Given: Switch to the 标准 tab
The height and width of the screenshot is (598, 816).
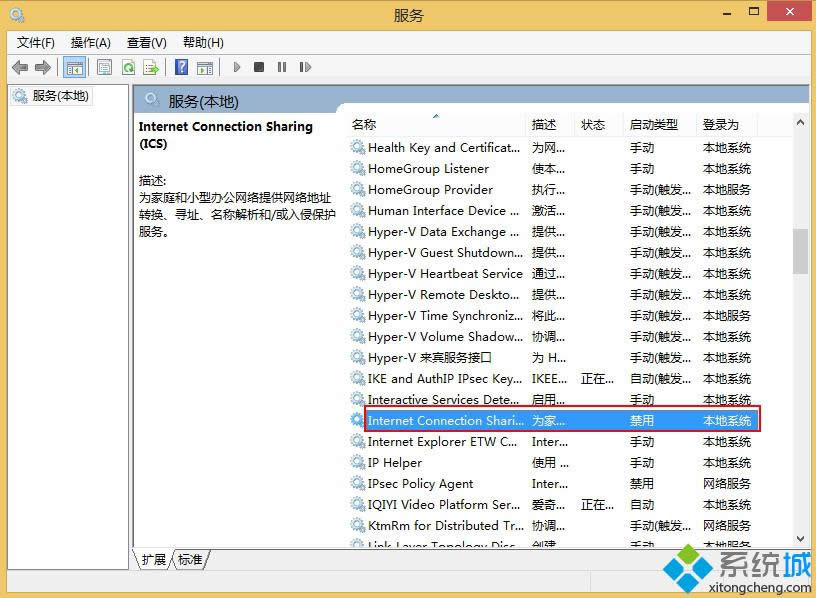Looking at the screenshot, I should tap(190, 559).
